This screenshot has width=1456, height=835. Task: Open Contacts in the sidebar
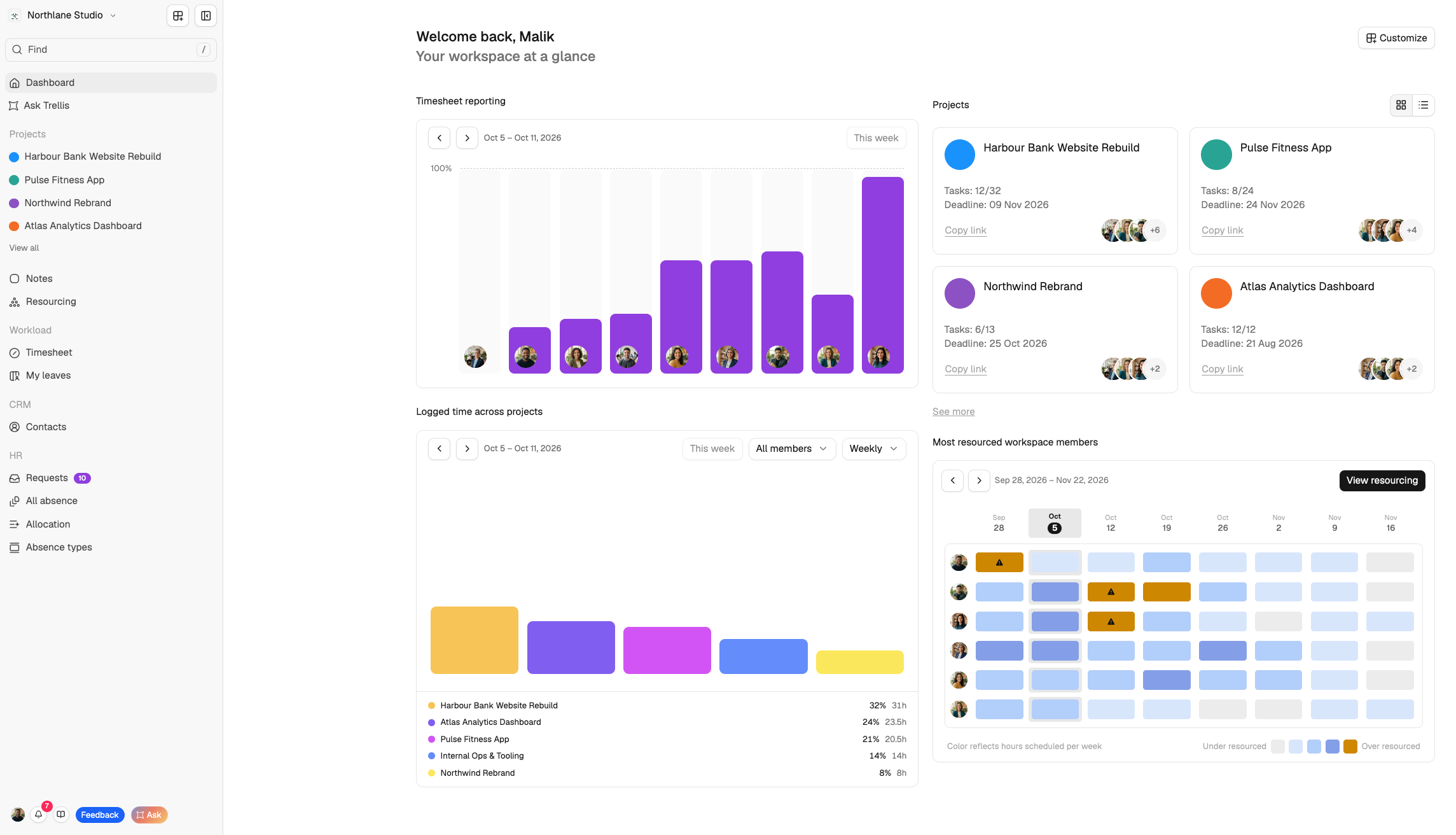point(111,427)
